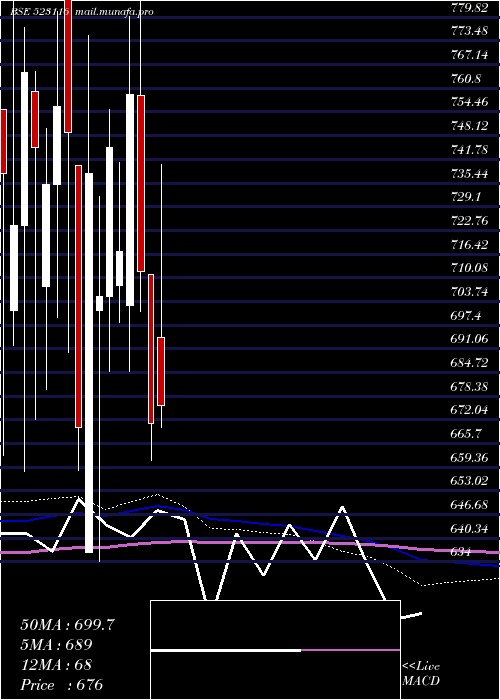
Task: Click the 741.78 price axis label
Action: click(x=469, y=150)
